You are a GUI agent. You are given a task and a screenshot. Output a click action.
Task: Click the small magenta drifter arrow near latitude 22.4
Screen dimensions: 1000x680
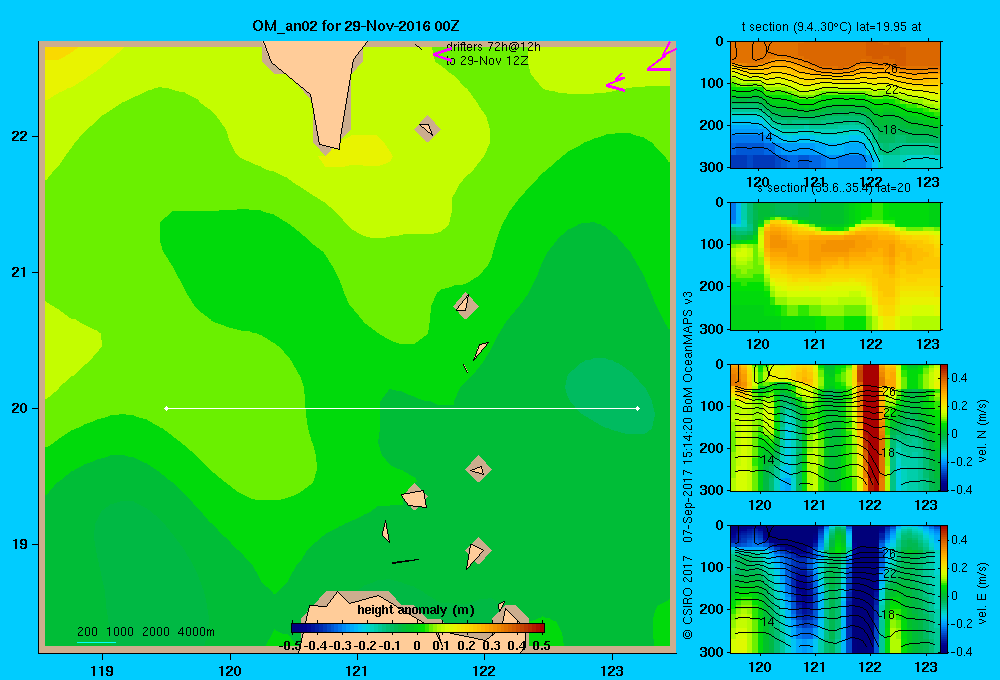point(615,83)
